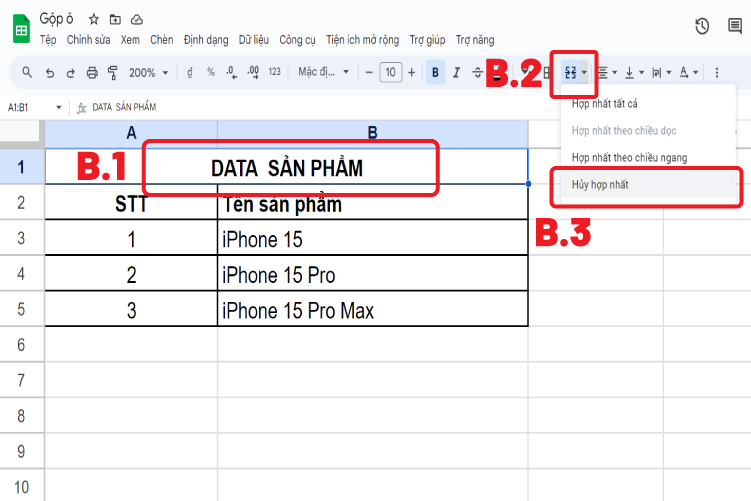The image size is (751, 501).
Task: Select the iPhone 15 Pro Max cell
Action: coord(373,309)
